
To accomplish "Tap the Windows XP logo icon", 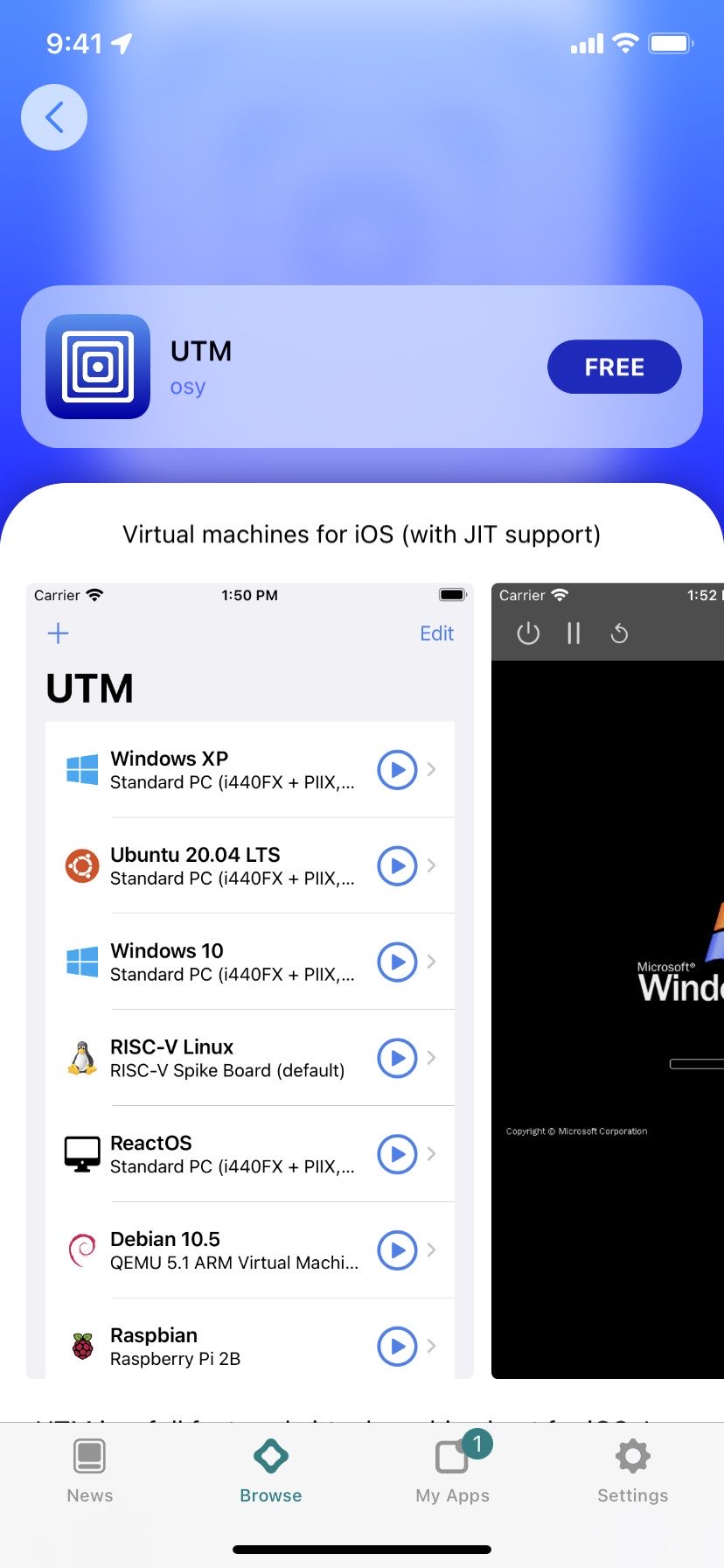I will (x=82, y=770).
